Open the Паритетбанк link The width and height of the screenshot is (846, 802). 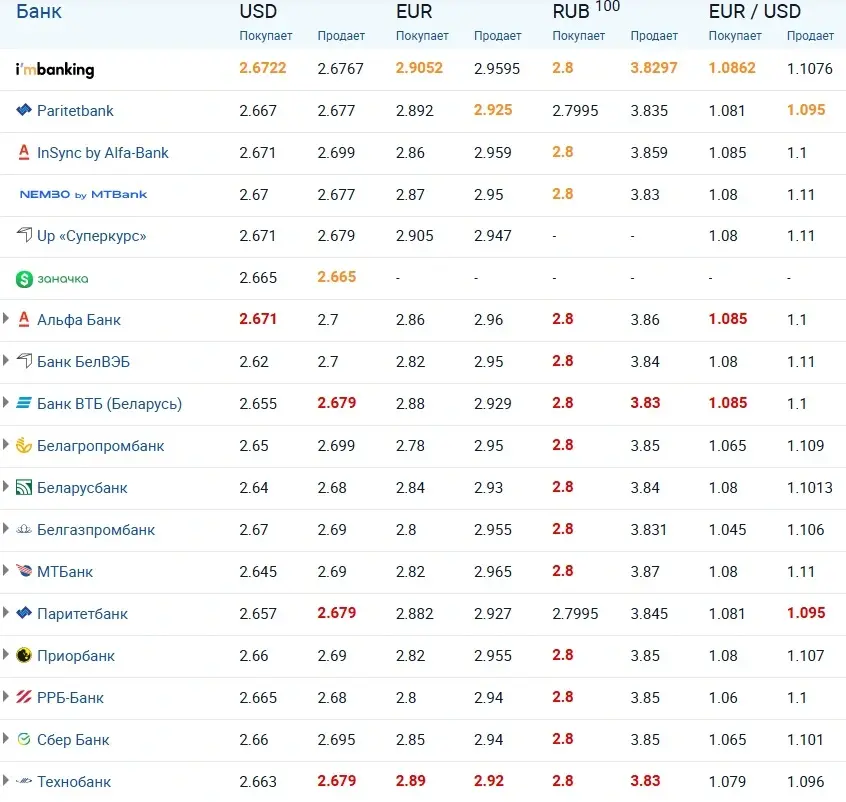pyautogui.click(x=82, y=614)
